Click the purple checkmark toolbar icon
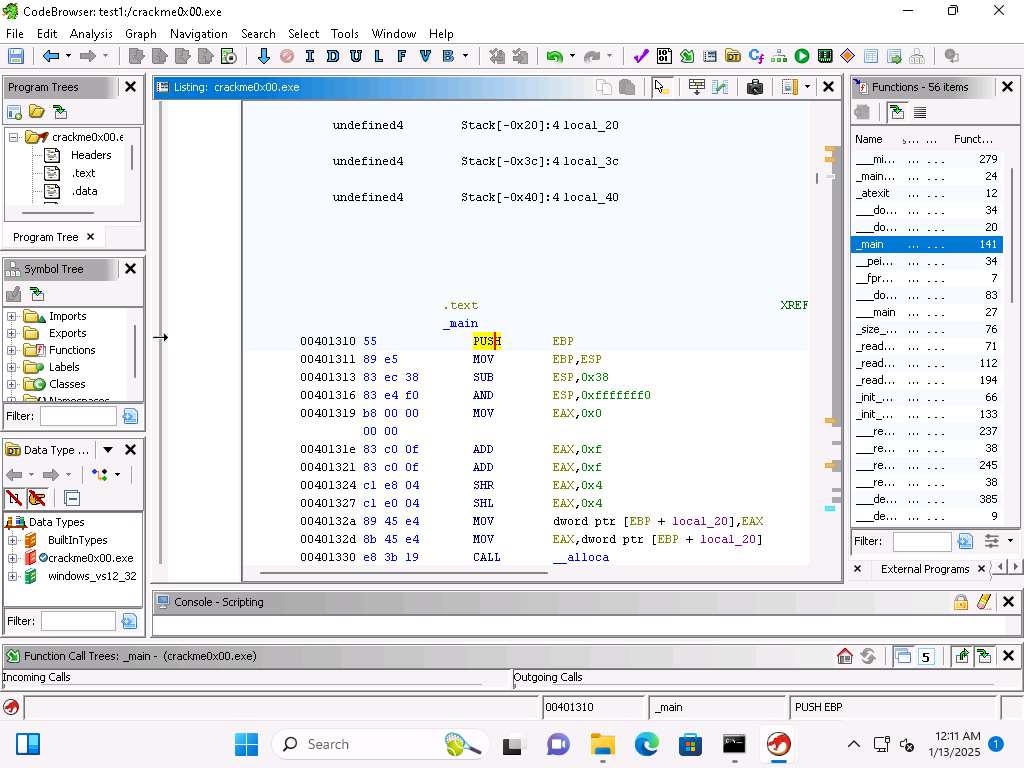The height and width of the screenshot is (768, 1024). (x=641, y=57)
